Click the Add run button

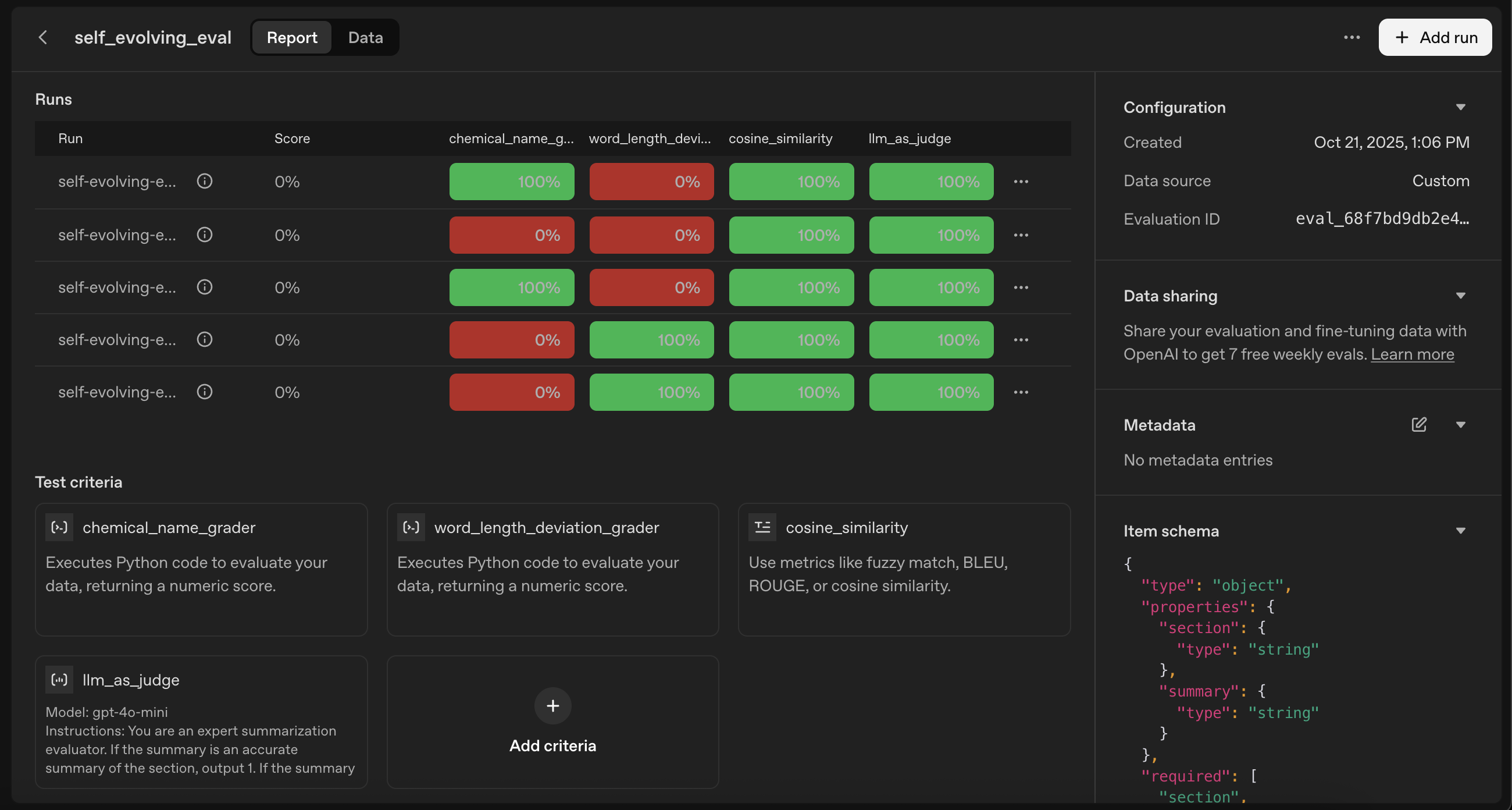(x=1434, y=37)
